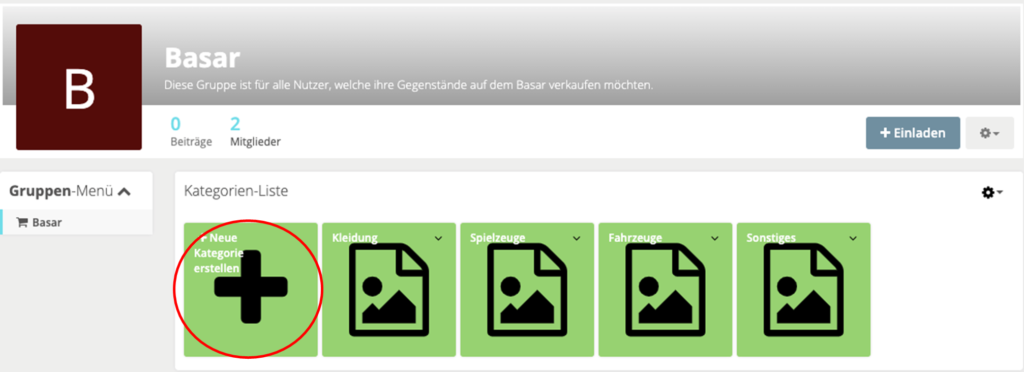Click the 2 Mitglieder counter
1024x372 pixels.
255,132
